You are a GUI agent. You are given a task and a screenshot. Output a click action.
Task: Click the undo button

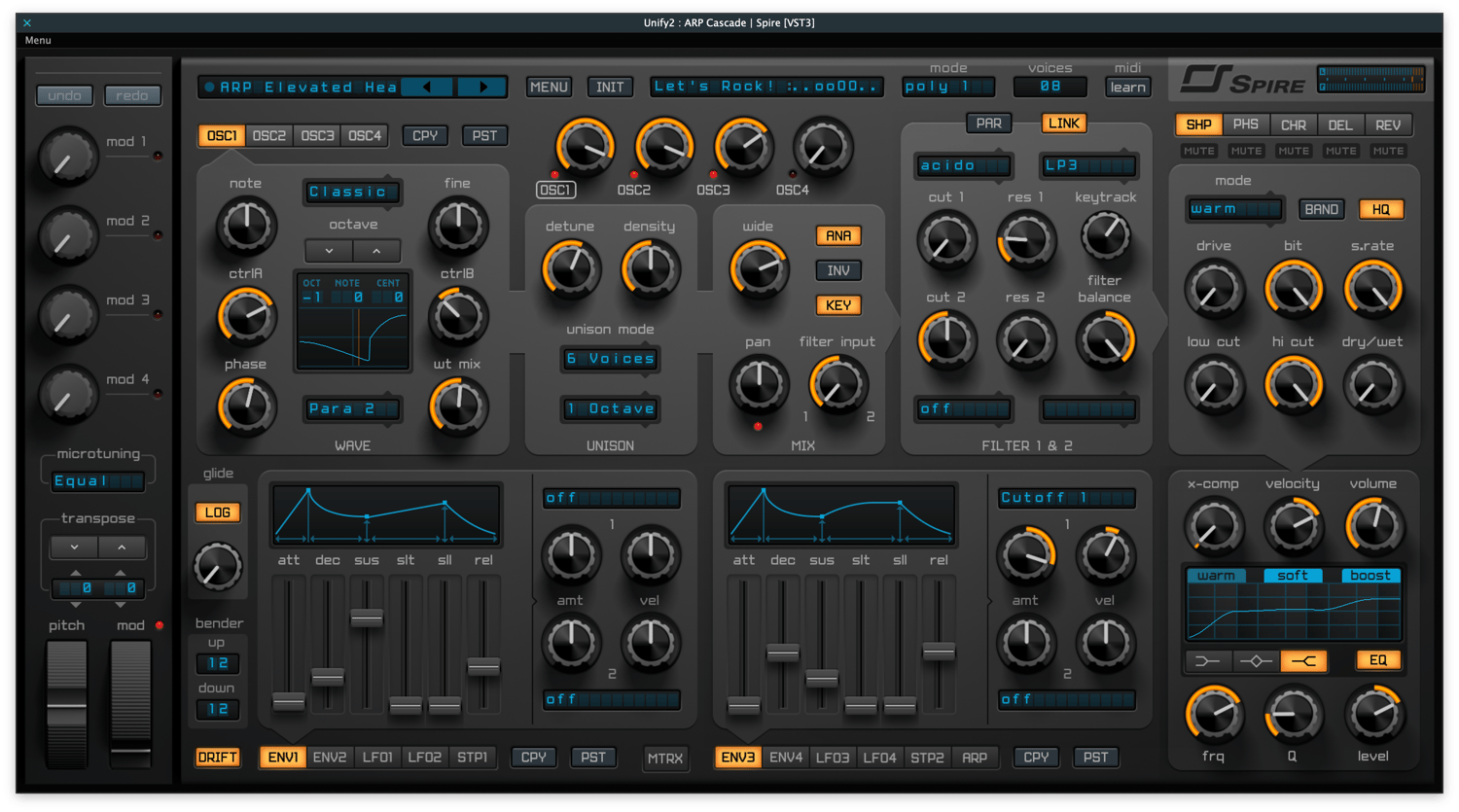[x=65, y=95]
